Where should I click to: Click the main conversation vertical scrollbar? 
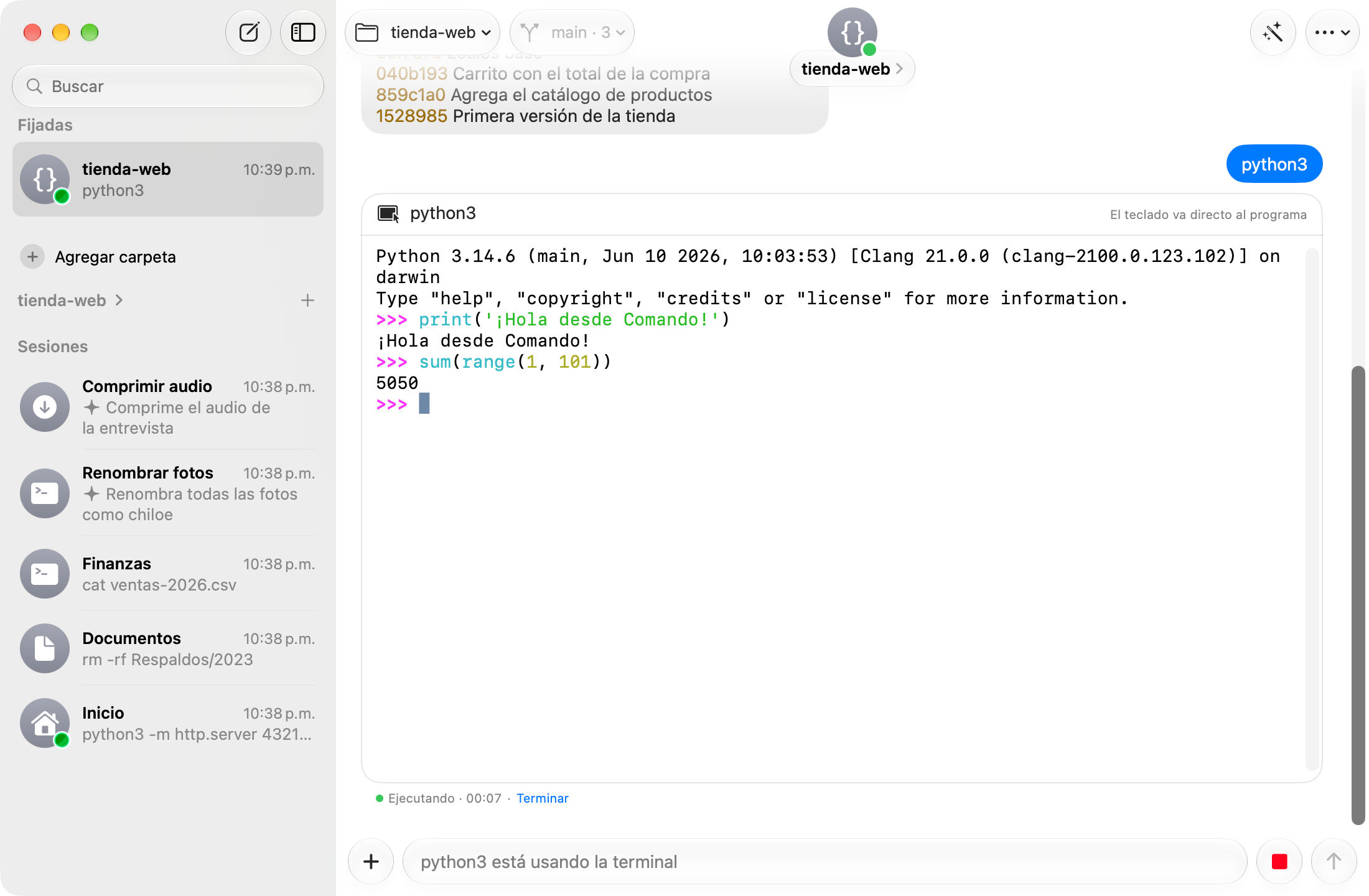tap(1358, 595)
